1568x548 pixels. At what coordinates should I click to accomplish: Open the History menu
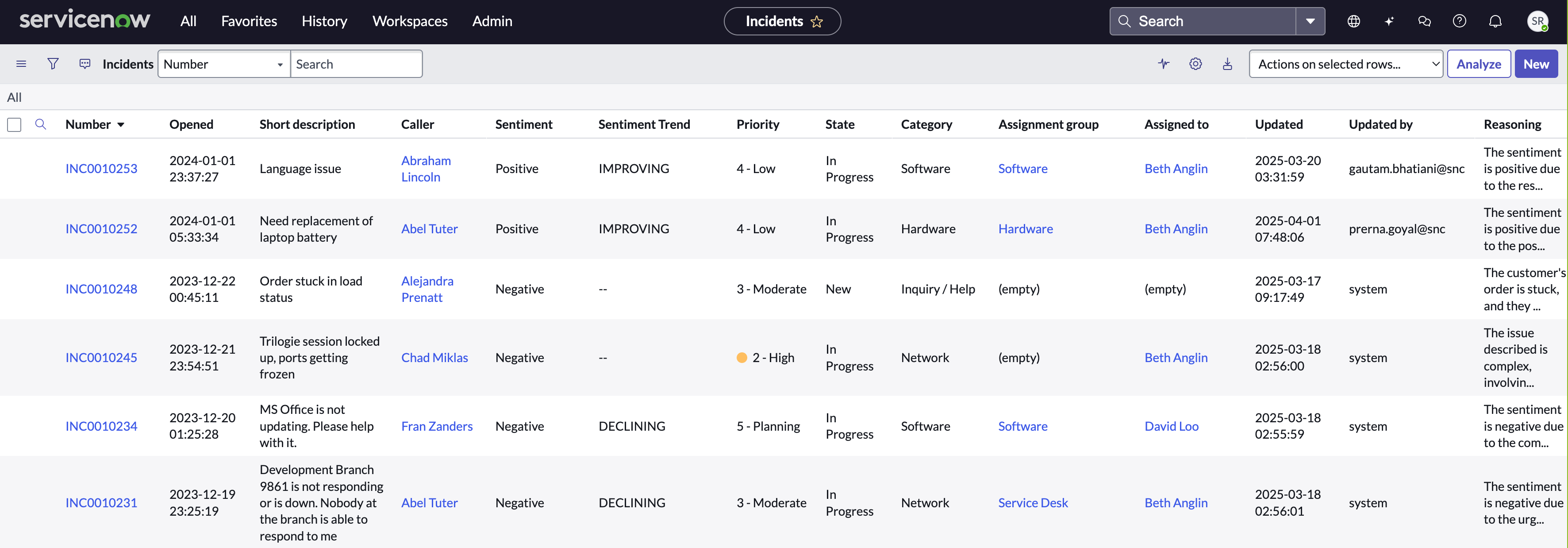pyautogui.click(x=324, y=21)
